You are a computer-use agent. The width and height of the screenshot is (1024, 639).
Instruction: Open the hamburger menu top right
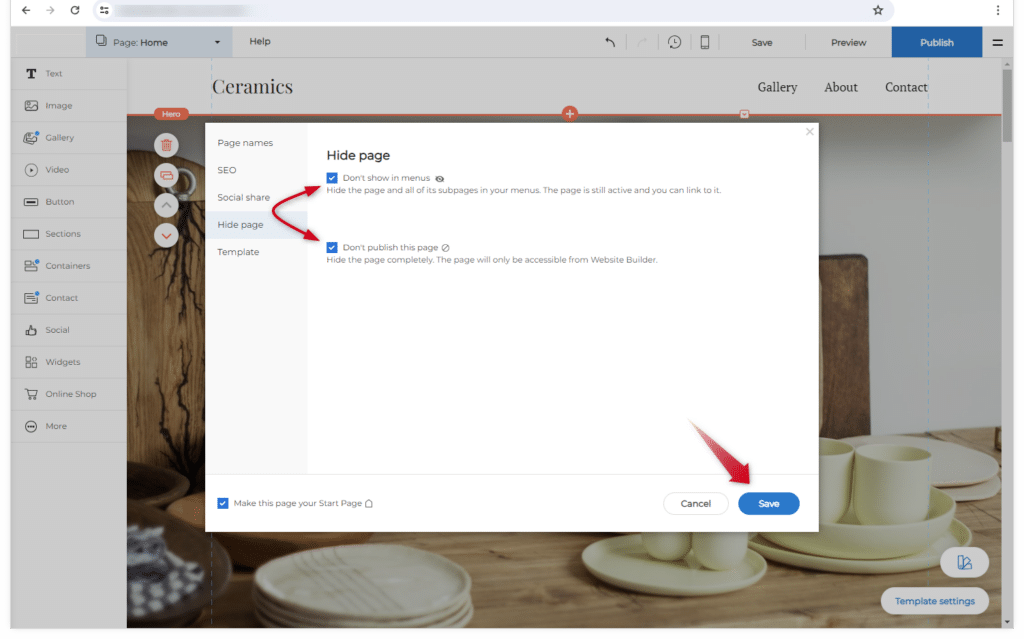997,42
